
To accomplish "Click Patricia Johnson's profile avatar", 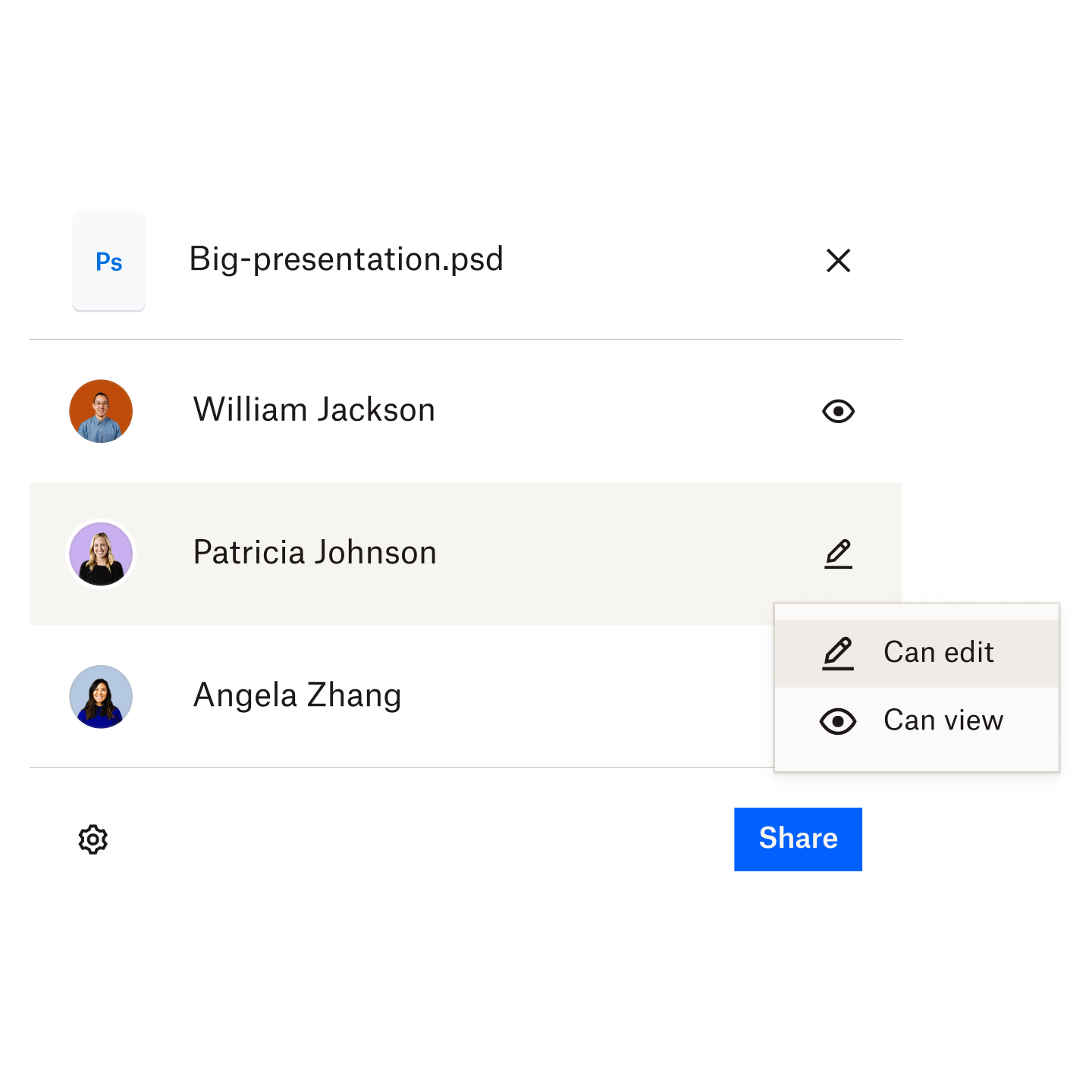I will click(101, 554).
